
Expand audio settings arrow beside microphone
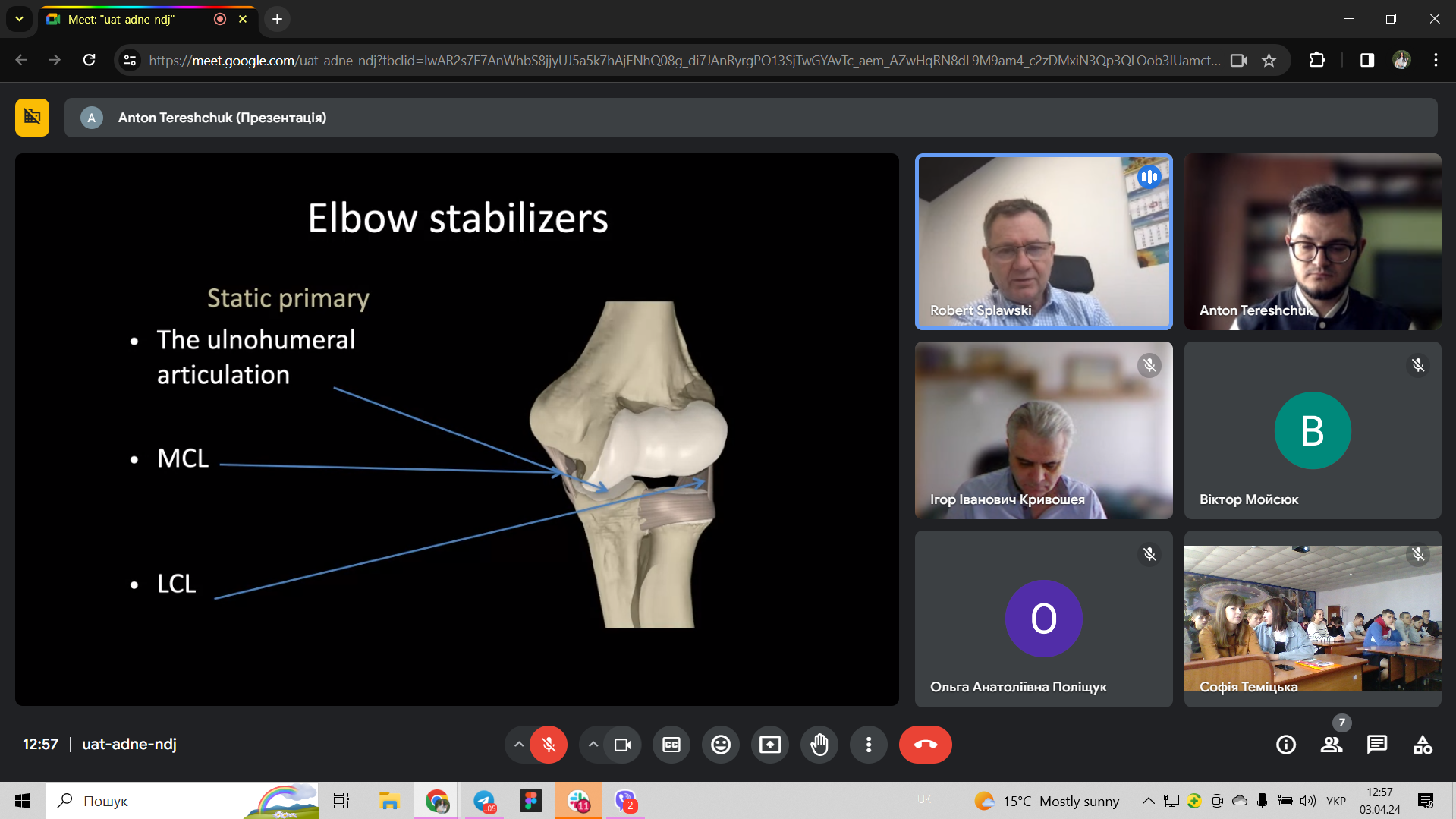point(519,745)
